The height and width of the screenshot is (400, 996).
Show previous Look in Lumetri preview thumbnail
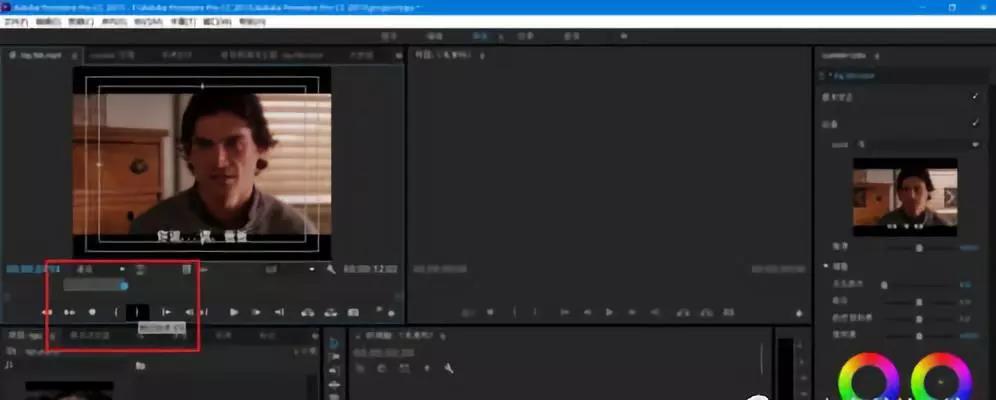coord(860,197)
